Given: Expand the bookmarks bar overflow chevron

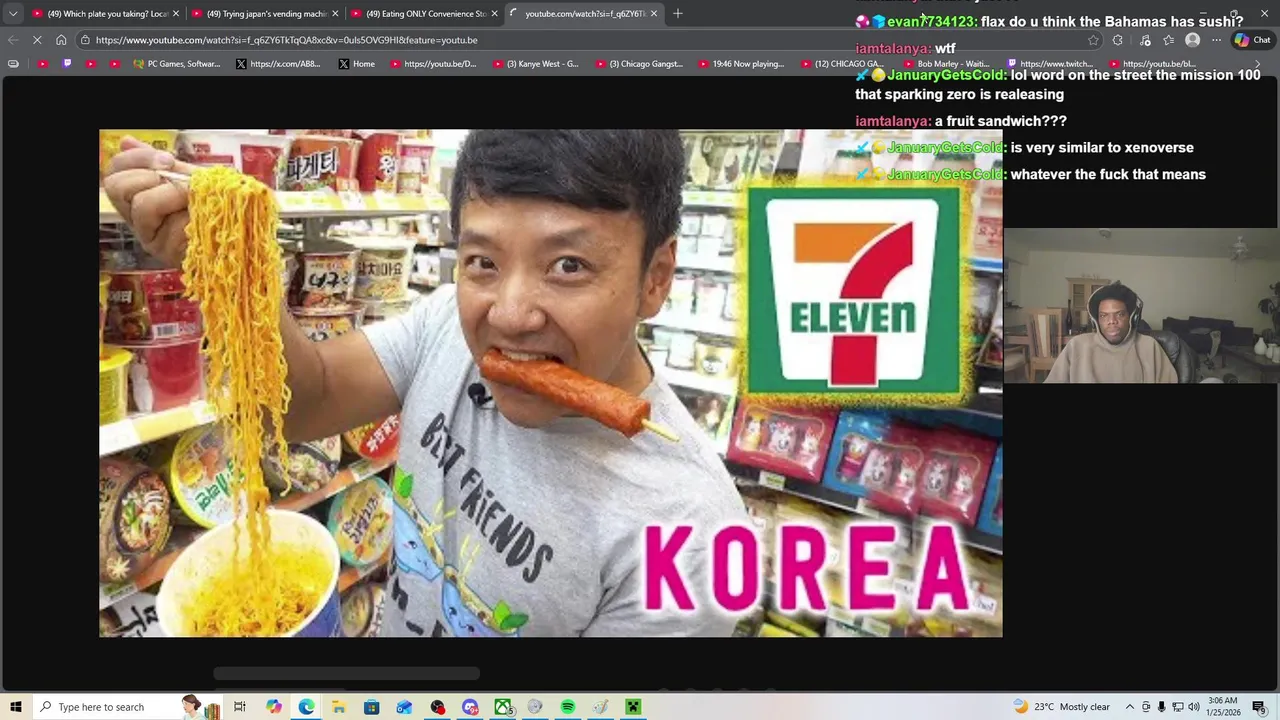Looking at the screenshot, I should [x=1258, y=64].
